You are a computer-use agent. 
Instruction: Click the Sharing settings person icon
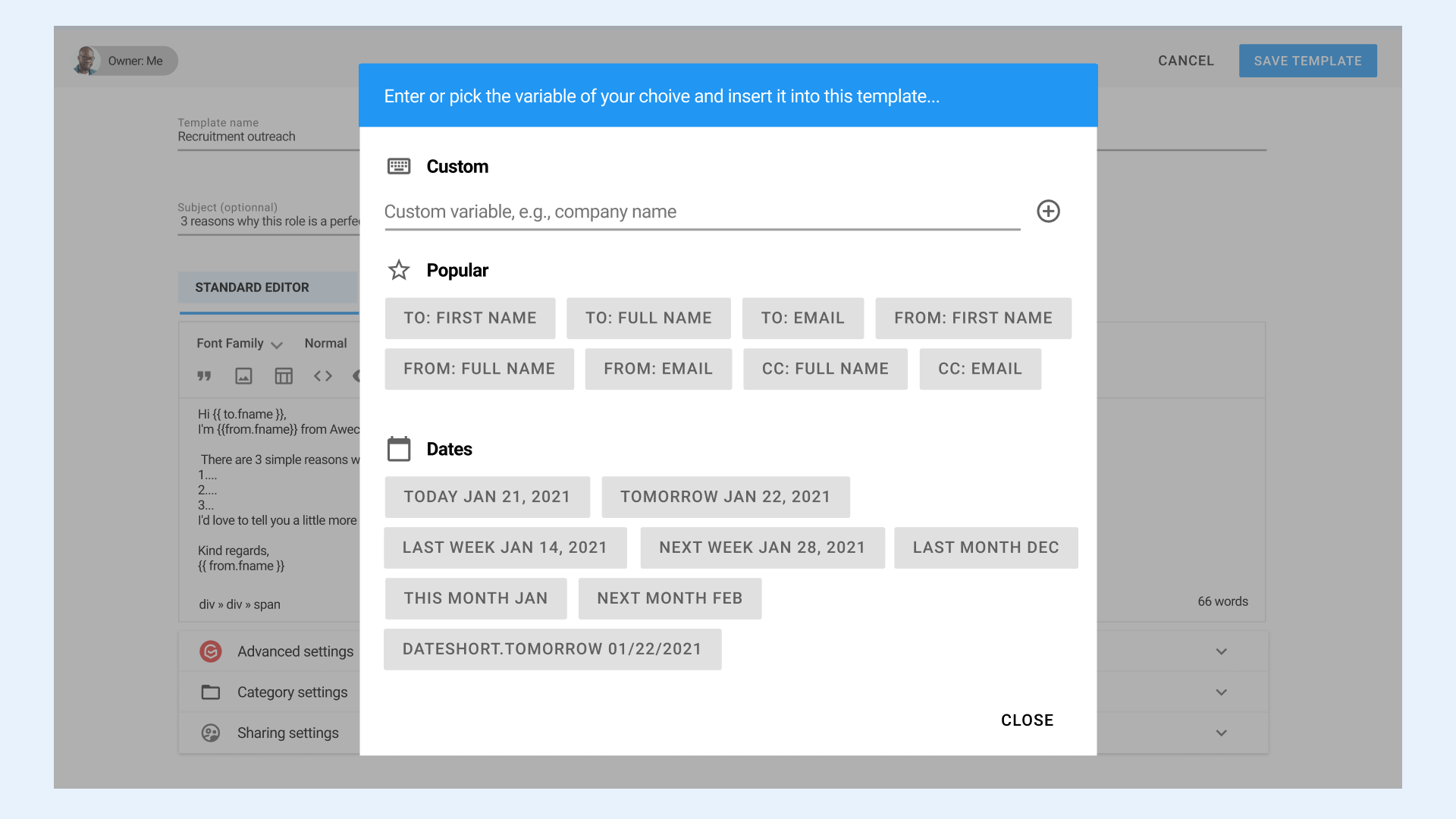pos(210,732)
